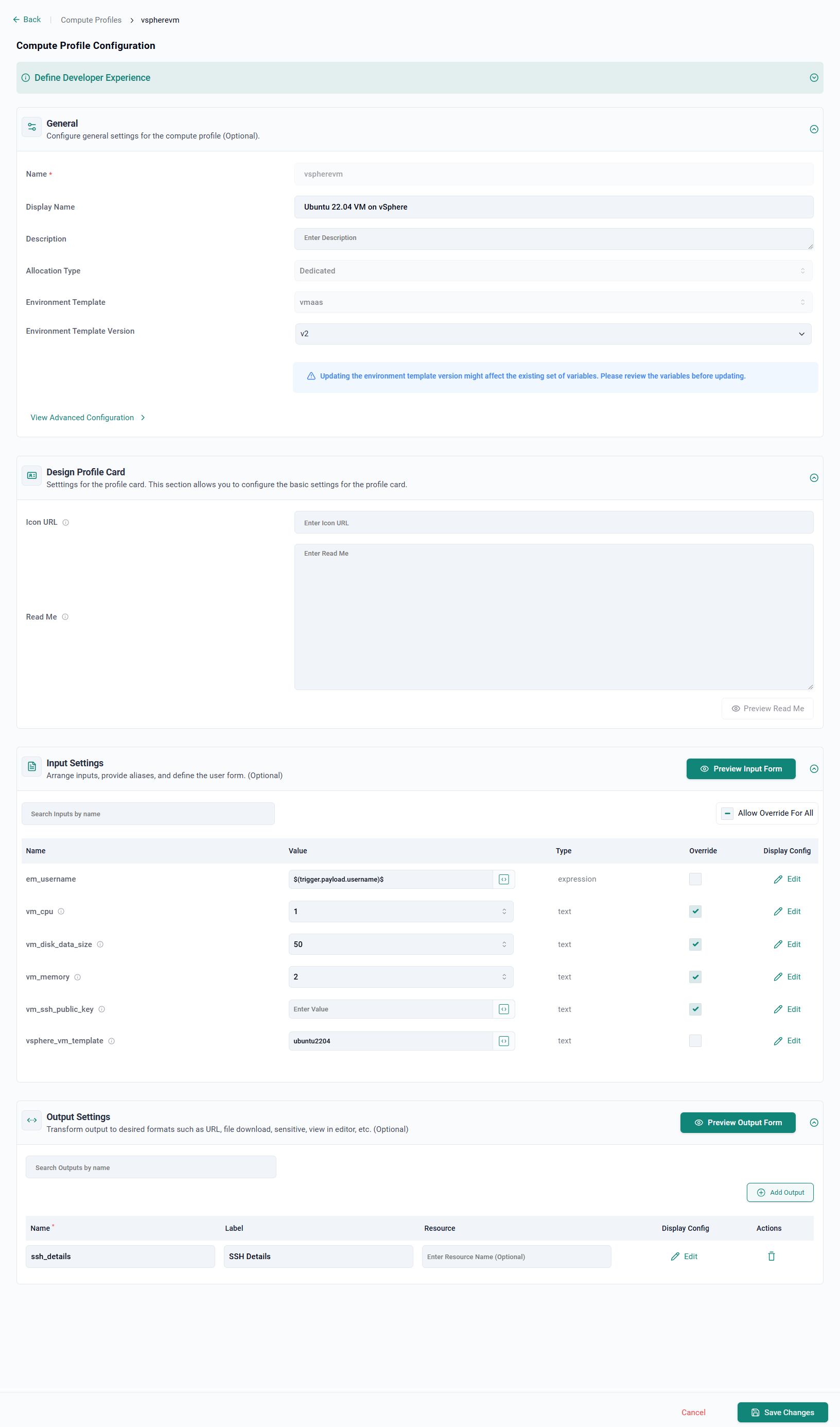Open Environment Template Version dropdown
The image size is (840, 1427).
pos(553,334)
